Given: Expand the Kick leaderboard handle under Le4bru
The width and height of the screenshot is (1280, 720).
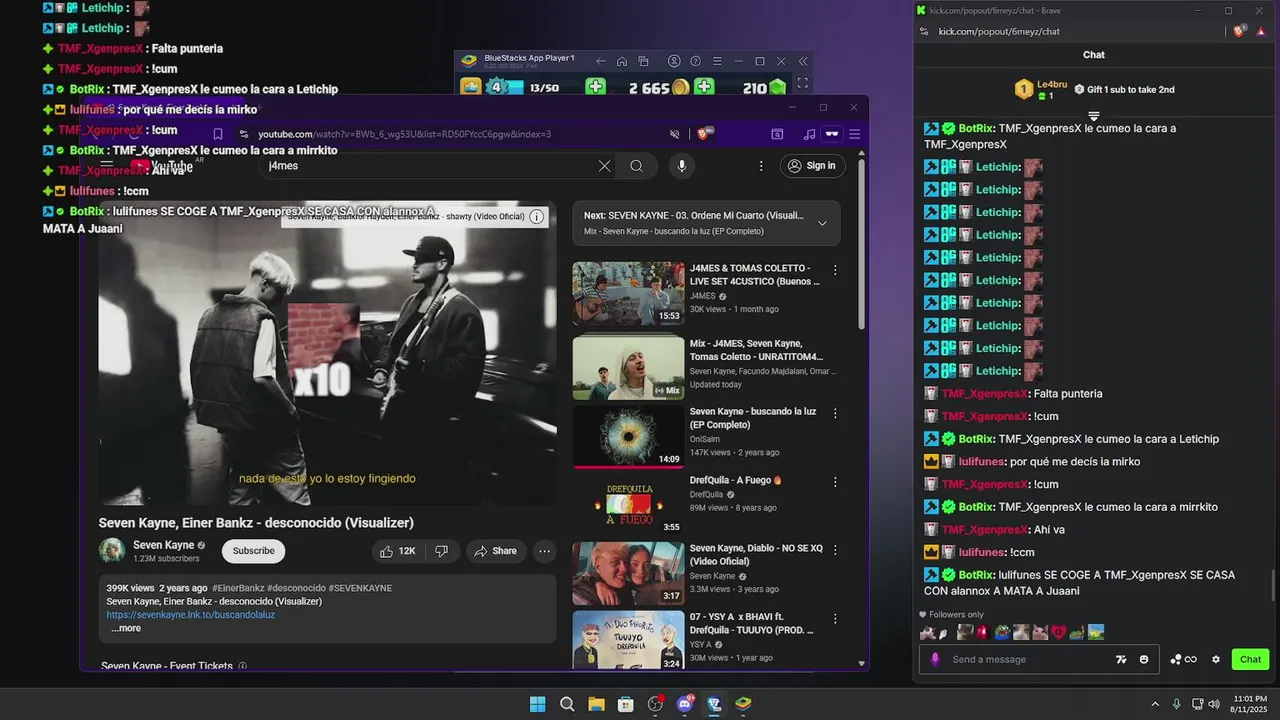Looking at the screenshot, I should [x=1094, y=116].
